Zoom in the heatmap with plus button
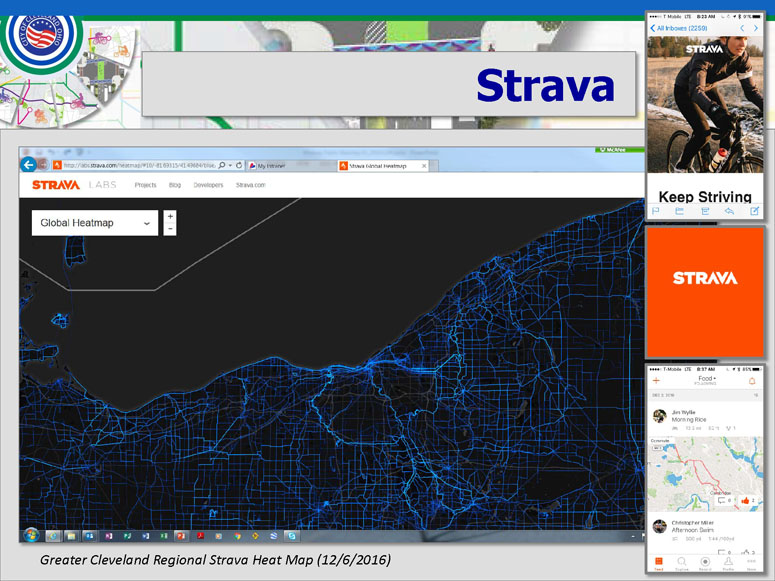The width and height of the screenshot is (775, 581). tap(170, 217)
